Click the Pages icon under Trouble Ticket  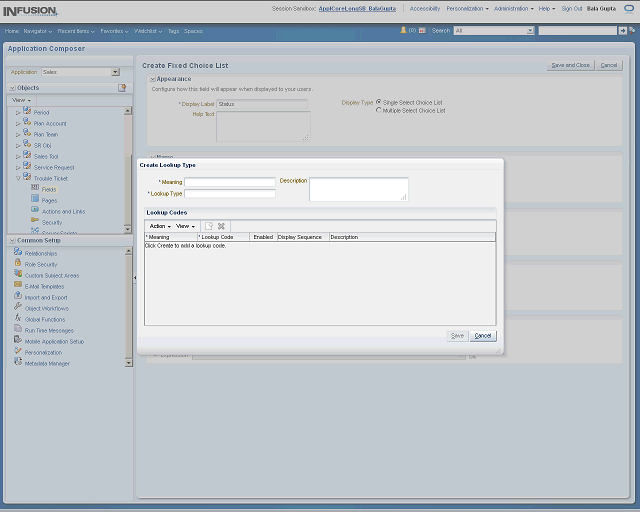coord(35,199)
